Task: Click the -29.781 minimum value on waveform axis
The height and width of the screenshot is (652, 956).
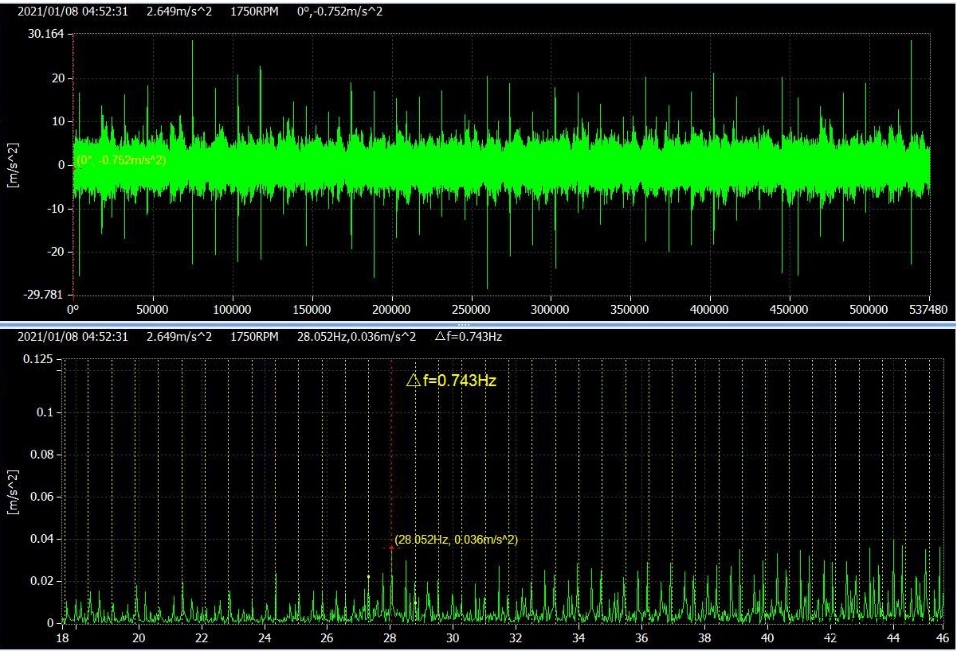Action: click(x=45, y=295)
